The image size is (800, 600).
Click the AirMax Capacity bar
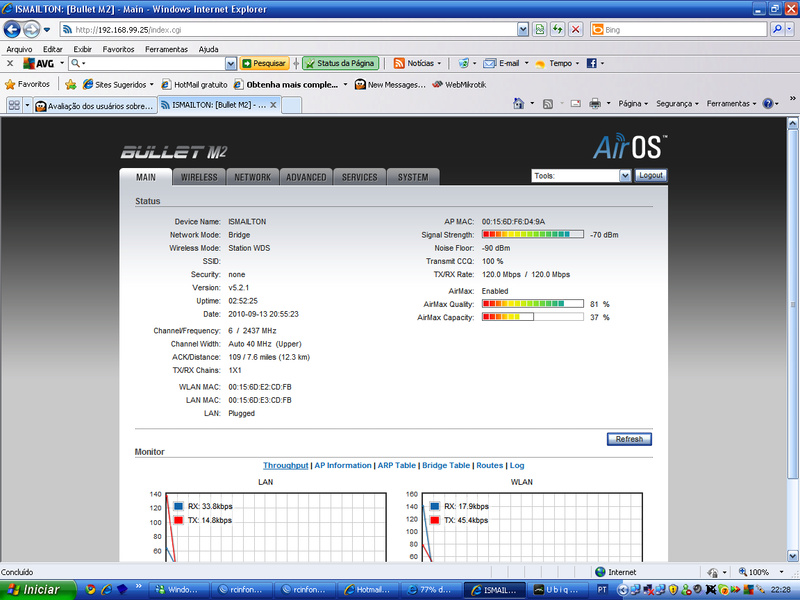pyautogui.click(x=533, y=317)
